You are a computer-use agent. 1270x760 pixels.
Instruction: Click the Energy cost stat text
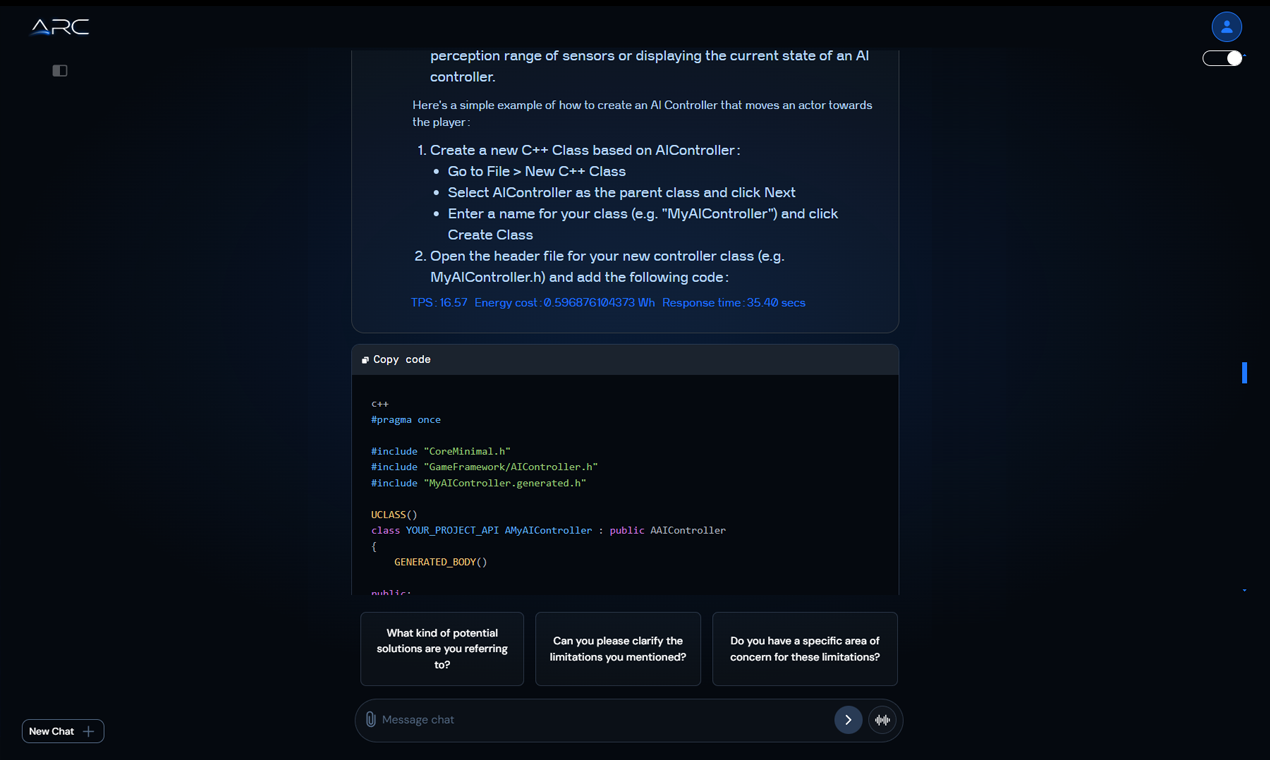click(x=565, y=302)
